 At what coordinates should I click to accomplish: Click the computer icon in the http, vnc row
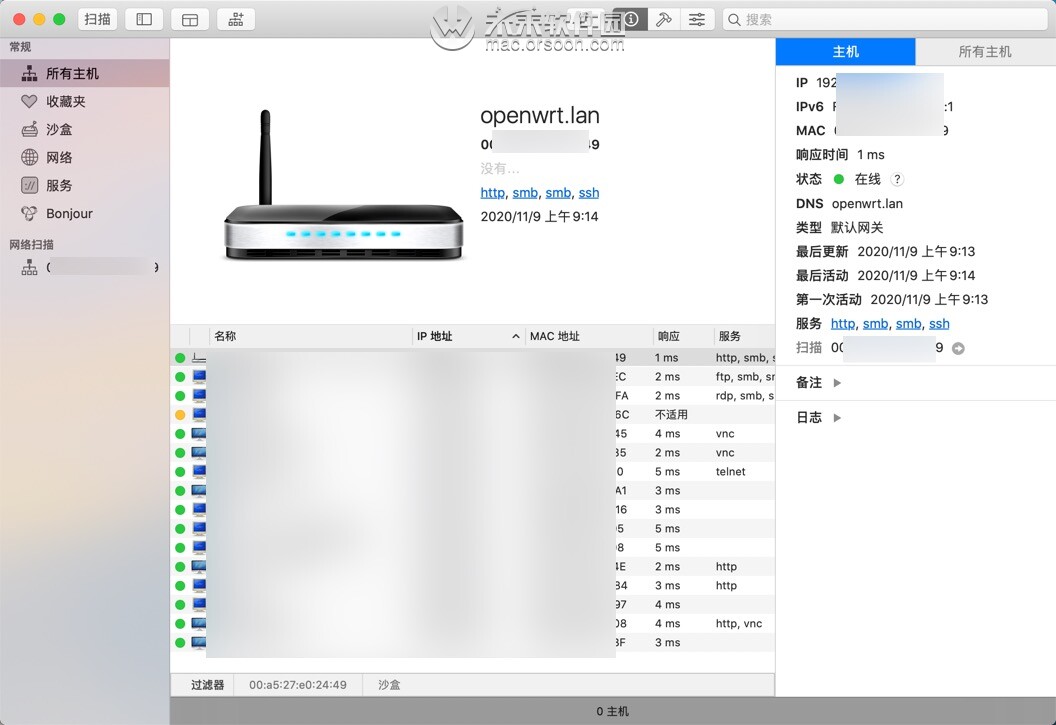point(199,623)
